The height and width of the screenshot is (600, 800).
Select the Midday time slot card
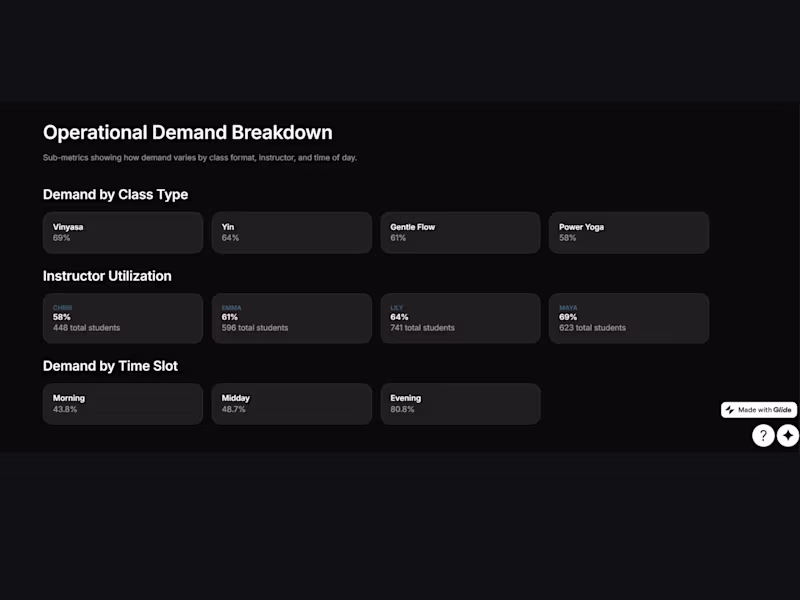(x=291, y=404)
